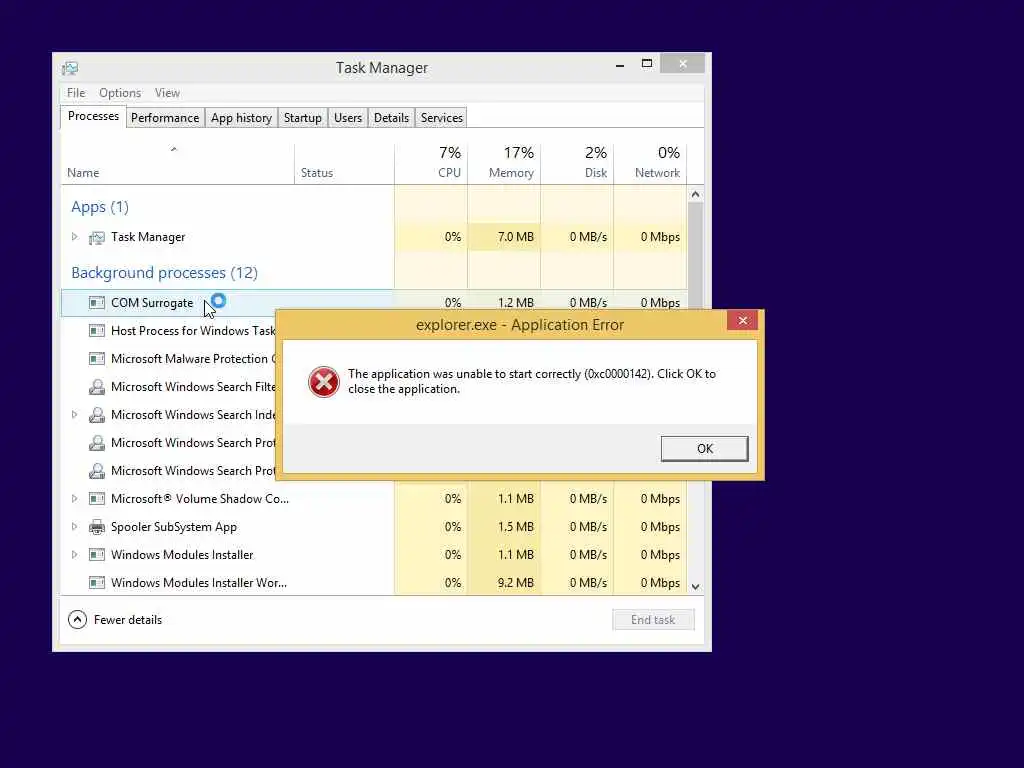Switch to the App history tab
Viewport: 1024px width, 768px height.
241,118
